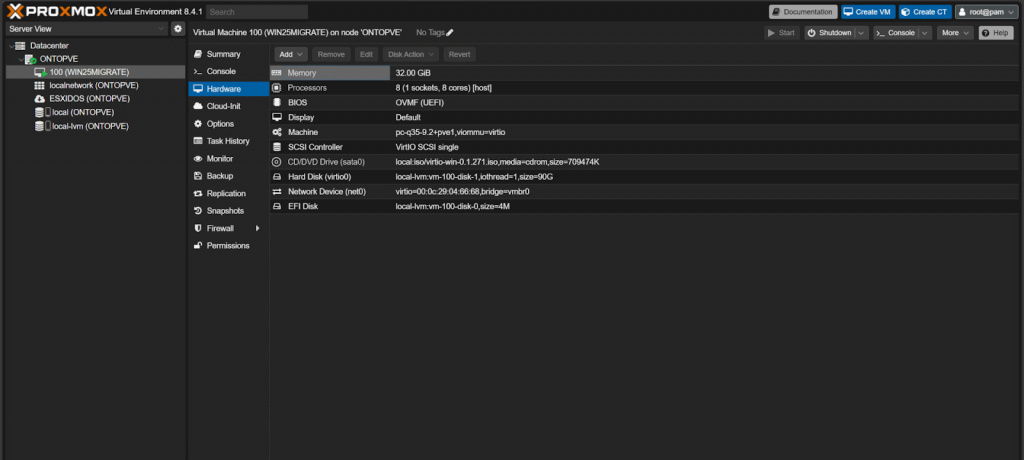The width and height of the screenshot is (1024, 460).
Task: Open the Shutdown dropdown arrow
Action: 862,33
